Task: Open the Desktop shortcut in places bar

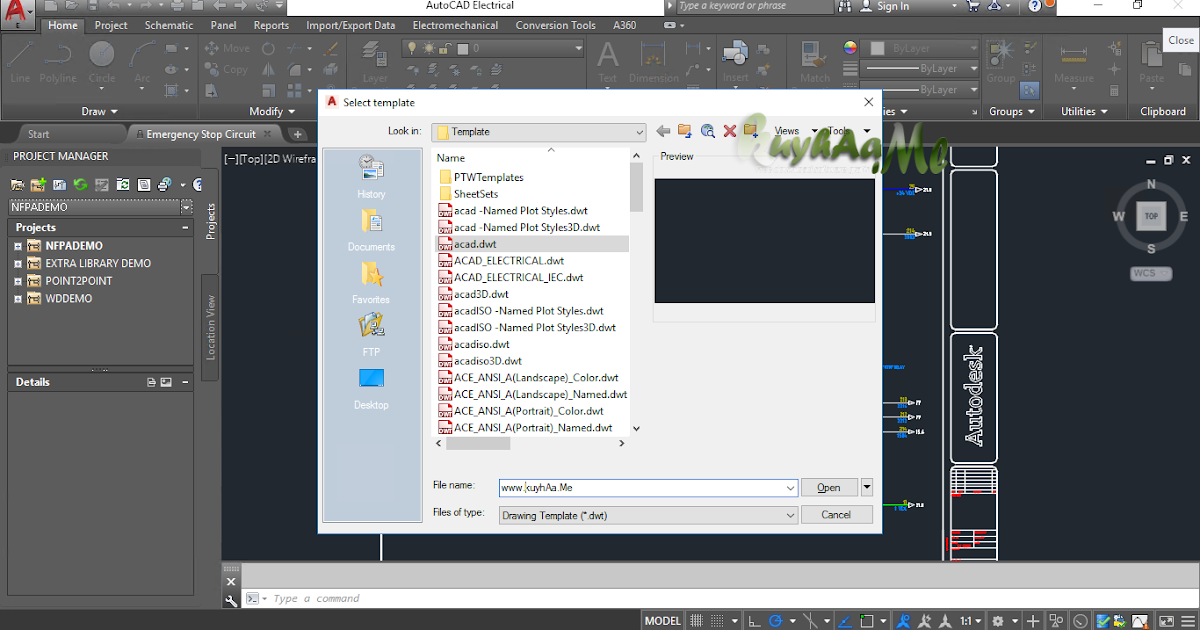Action: tap(371, 389)
